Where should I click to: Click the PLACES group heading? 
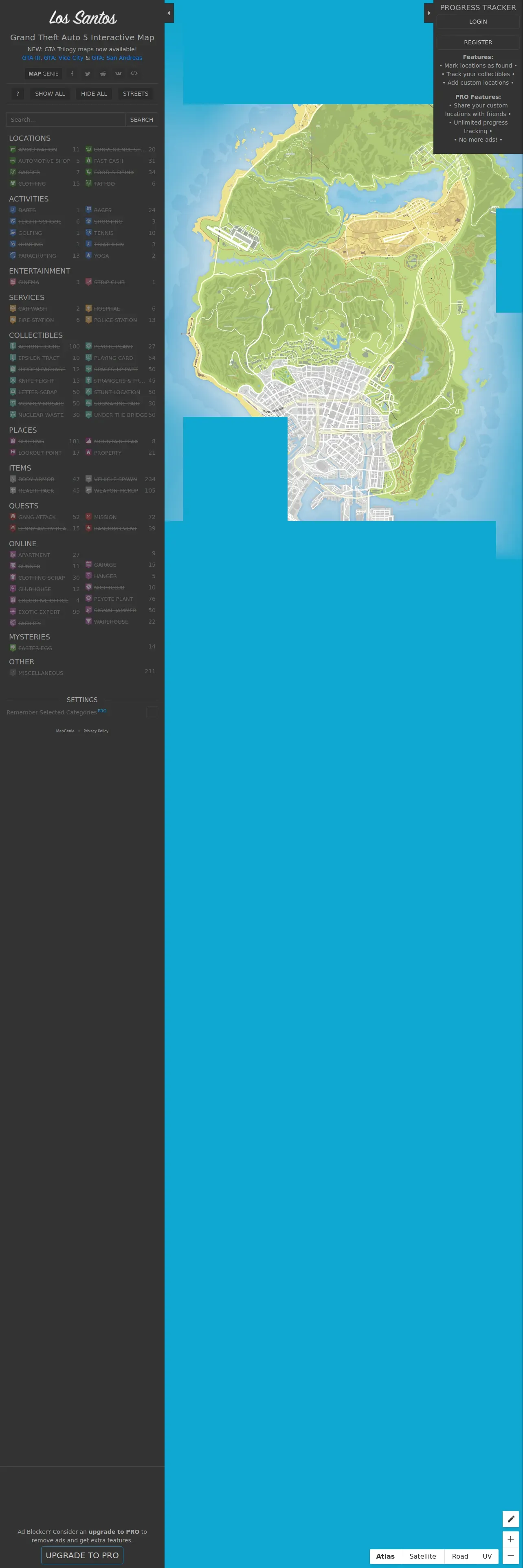[x=22, y=430]
